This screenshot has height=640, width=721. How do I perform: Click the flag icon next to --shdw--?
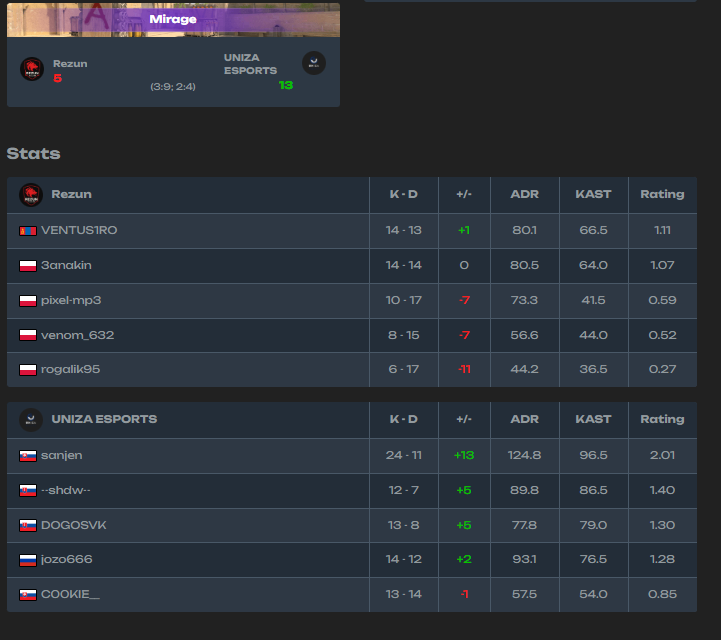28,491
